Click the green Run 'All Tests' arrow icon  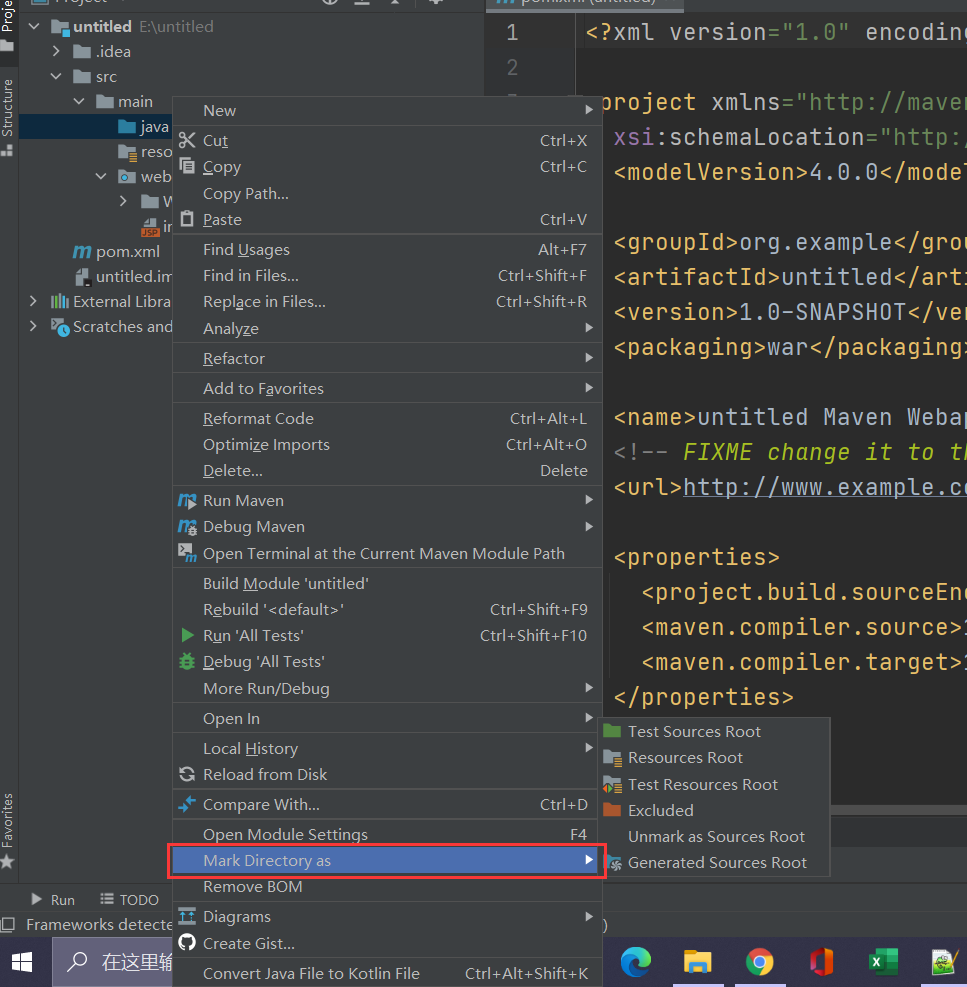(x=187, y=635)
